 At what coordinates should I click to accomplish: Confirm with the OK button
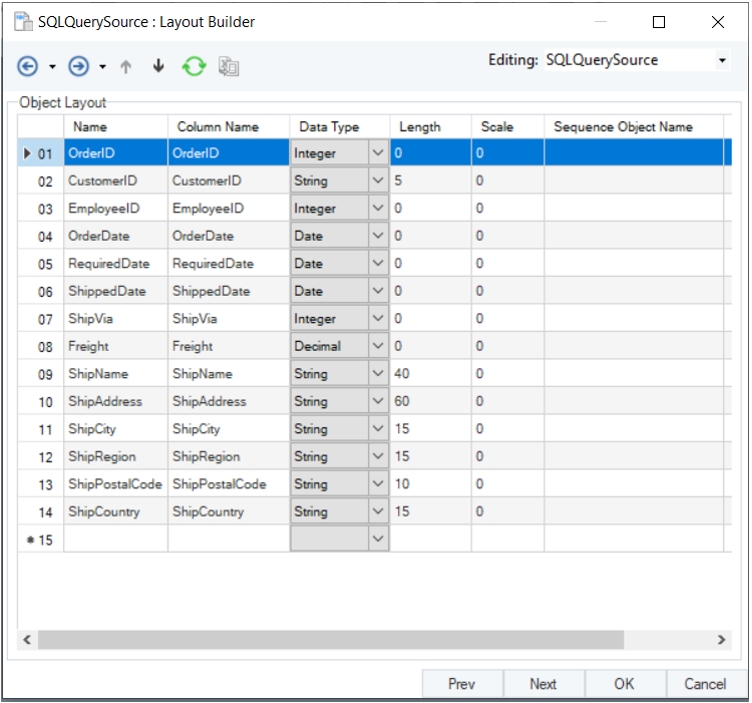pyautogui.click(x=624, y=684)
